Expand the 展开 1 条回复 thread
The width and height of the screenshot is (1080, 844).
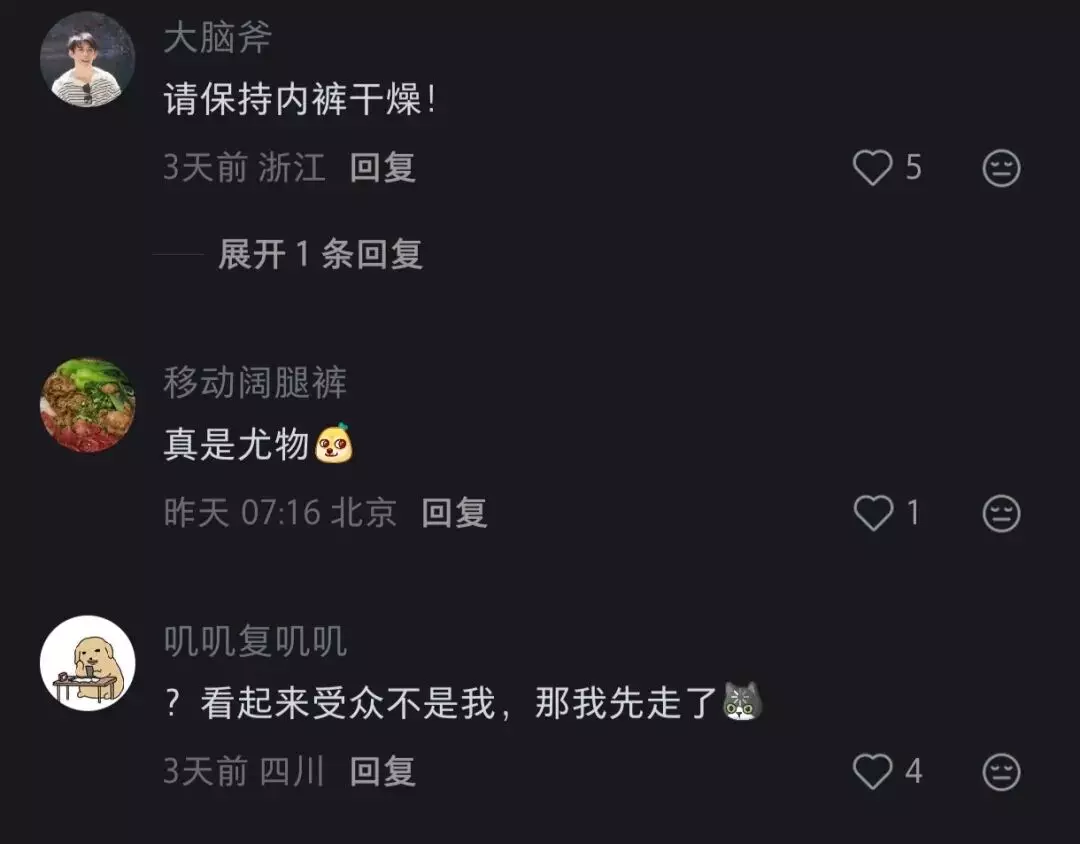point(320,254)
